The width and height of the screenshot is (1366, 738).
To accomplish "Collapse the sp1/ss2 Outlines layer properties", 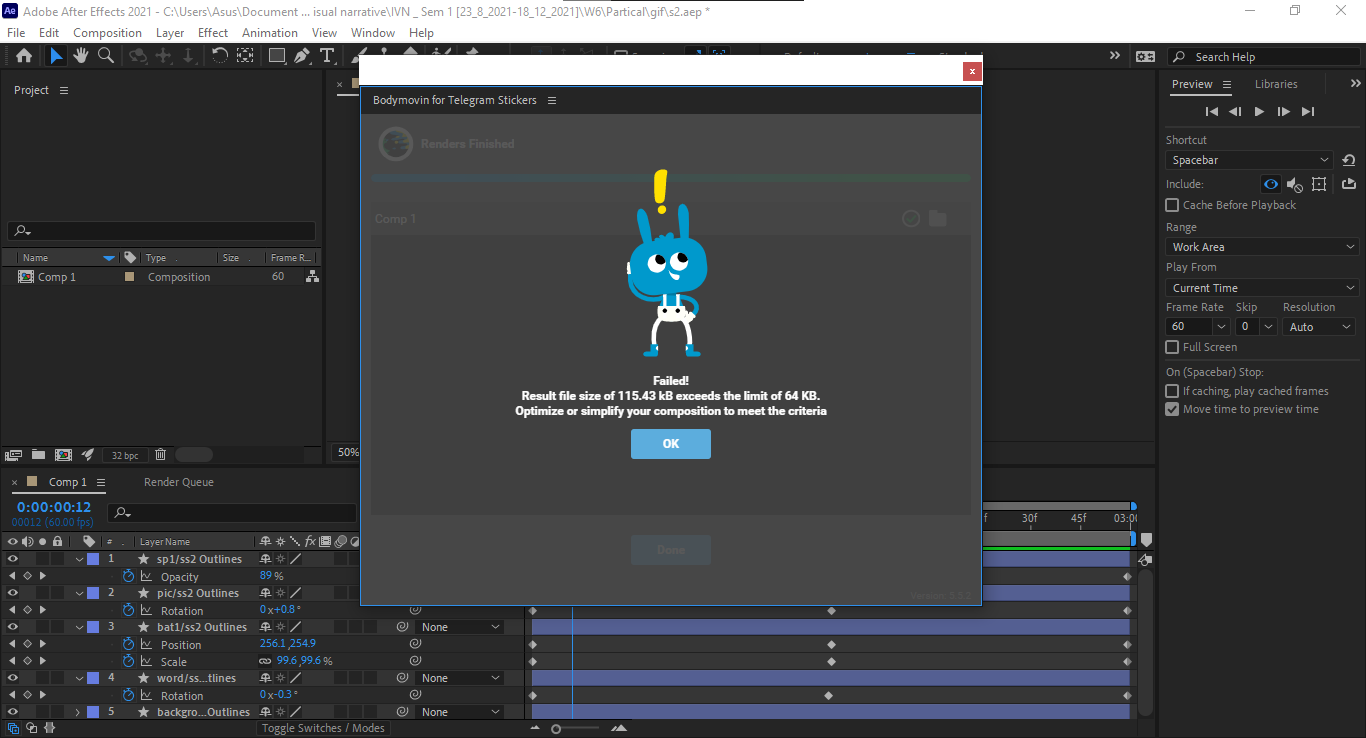I will [x=78, y=559].
